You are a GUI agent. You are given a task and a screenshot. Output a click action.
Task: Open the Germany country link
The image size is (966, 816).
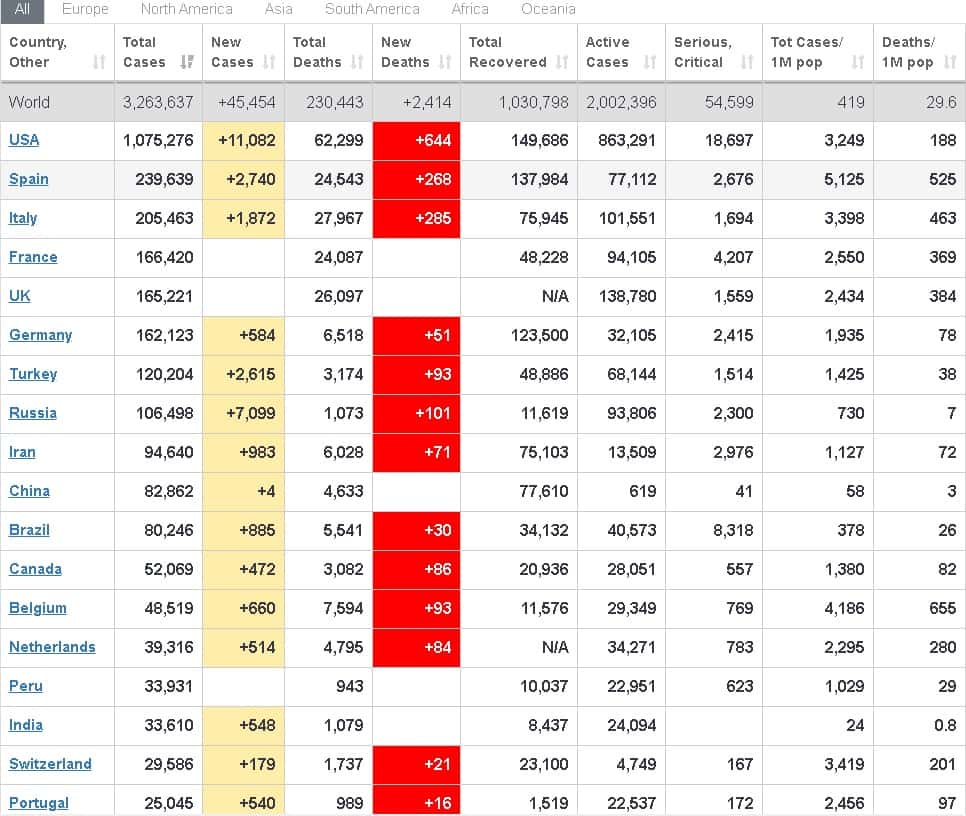(x=40, y=335)
